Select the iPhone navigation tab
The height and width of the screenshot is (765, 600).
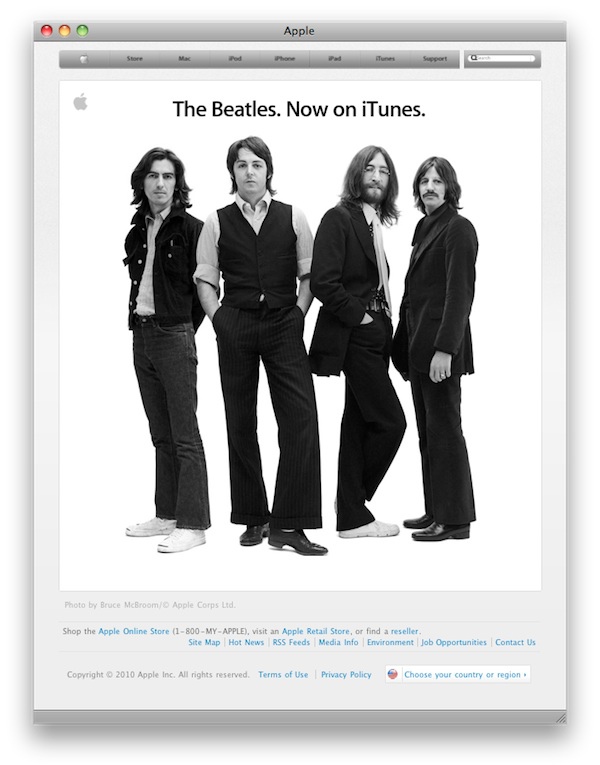[285, 59]
